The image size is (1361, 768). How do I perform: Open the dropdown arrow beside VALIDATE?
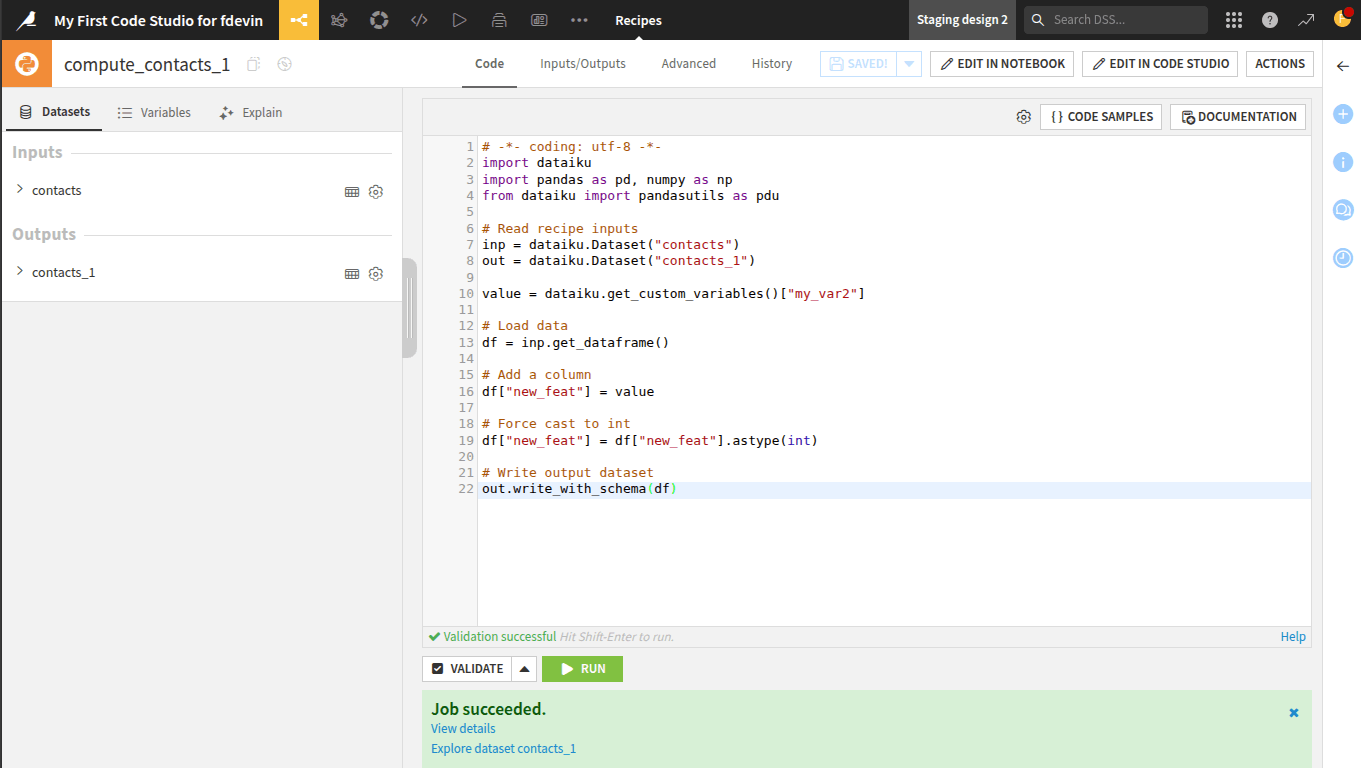pyautogui.click(x=524, y=668)
